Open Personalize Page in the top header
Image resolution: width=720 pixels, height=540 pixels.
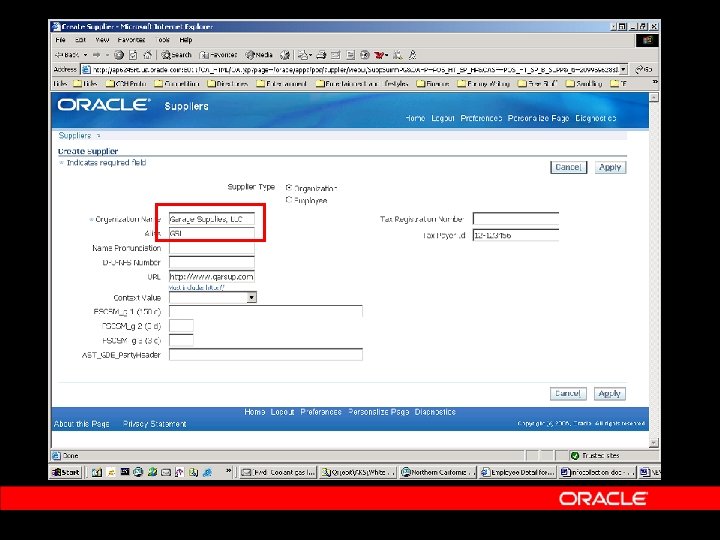[x=538, y=118]
